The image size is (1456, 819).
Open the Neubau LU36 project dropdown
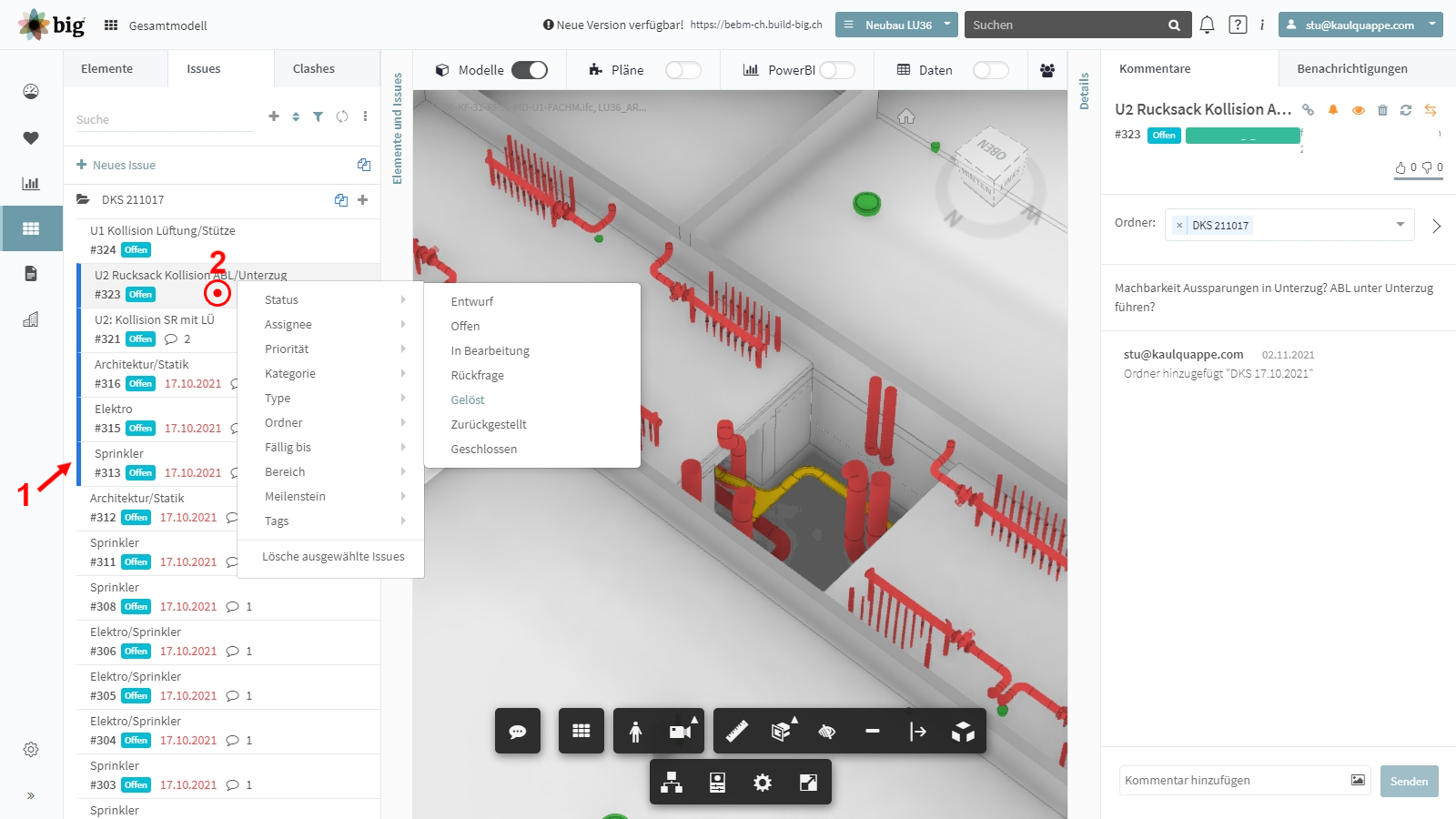[896, 25]
